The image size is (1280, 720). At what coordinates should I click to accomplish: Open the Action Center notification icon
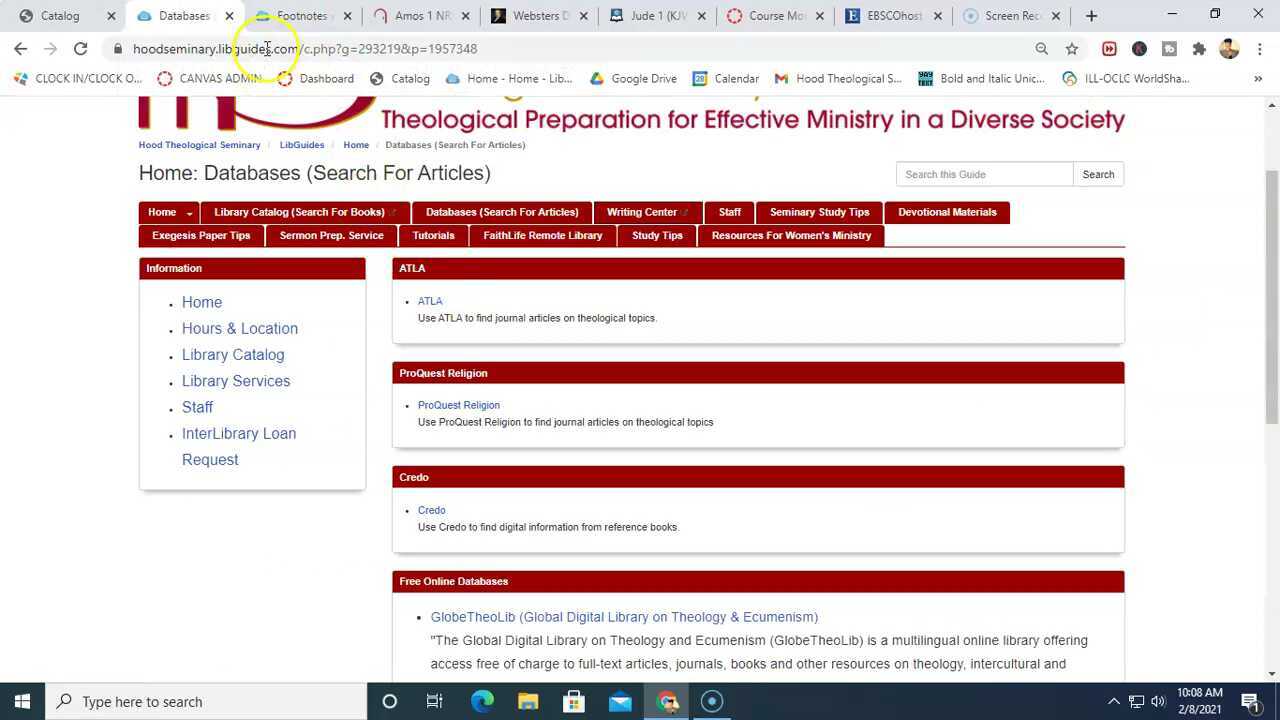(1251, 701)
